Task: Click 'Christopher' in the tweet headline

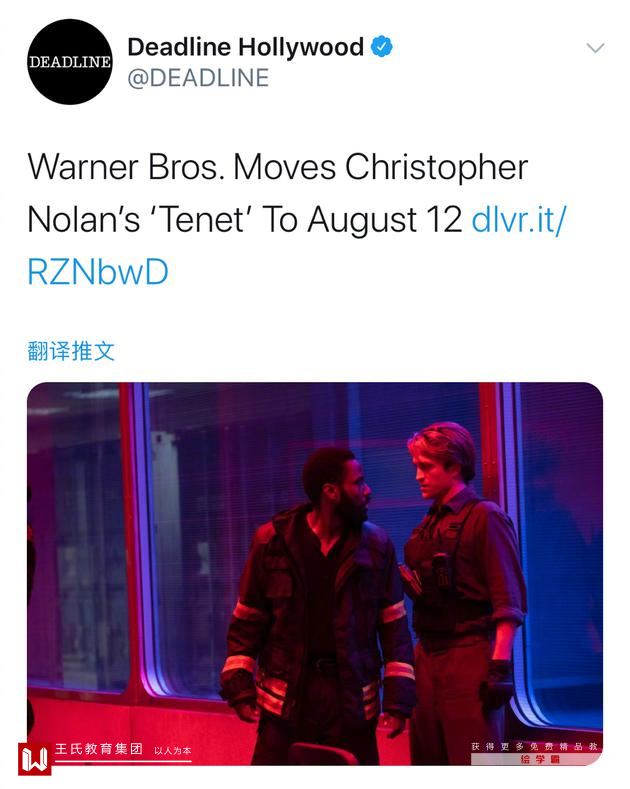Action: click(436, 166)
